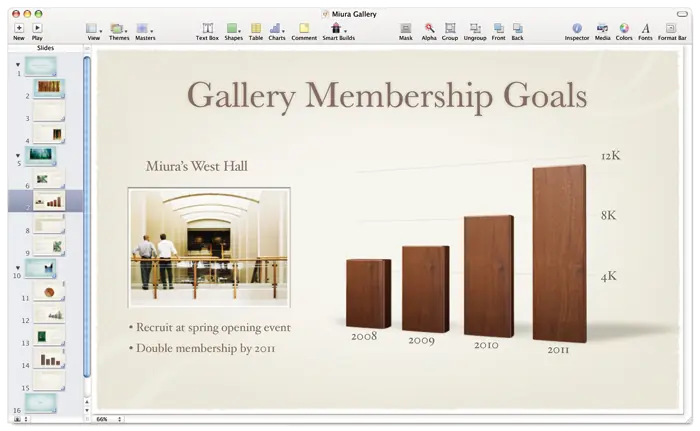Open the Themes chooser
The width and height of the screenshot is (700, 431).
(x=119, y=31)
